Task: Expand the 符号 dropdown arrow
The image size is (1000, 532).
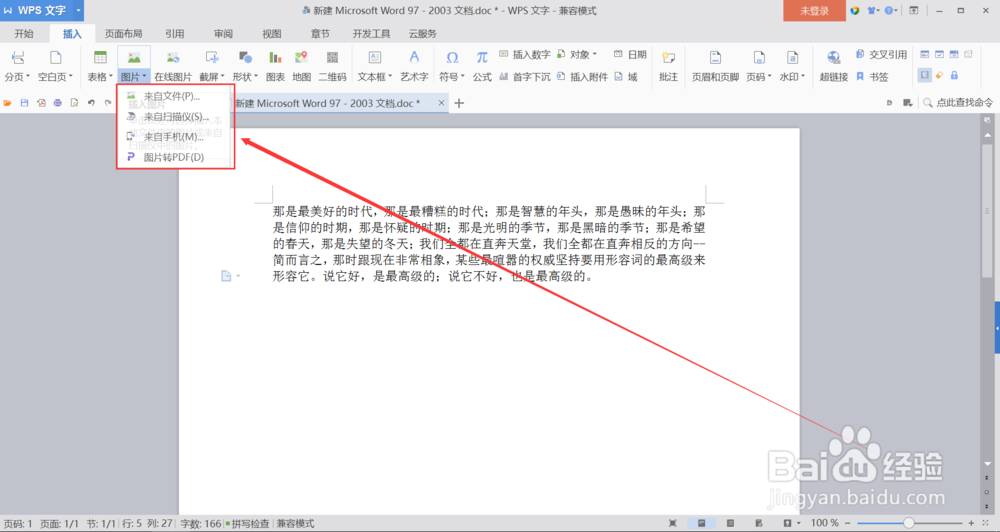Action: [x=462, y=77]
